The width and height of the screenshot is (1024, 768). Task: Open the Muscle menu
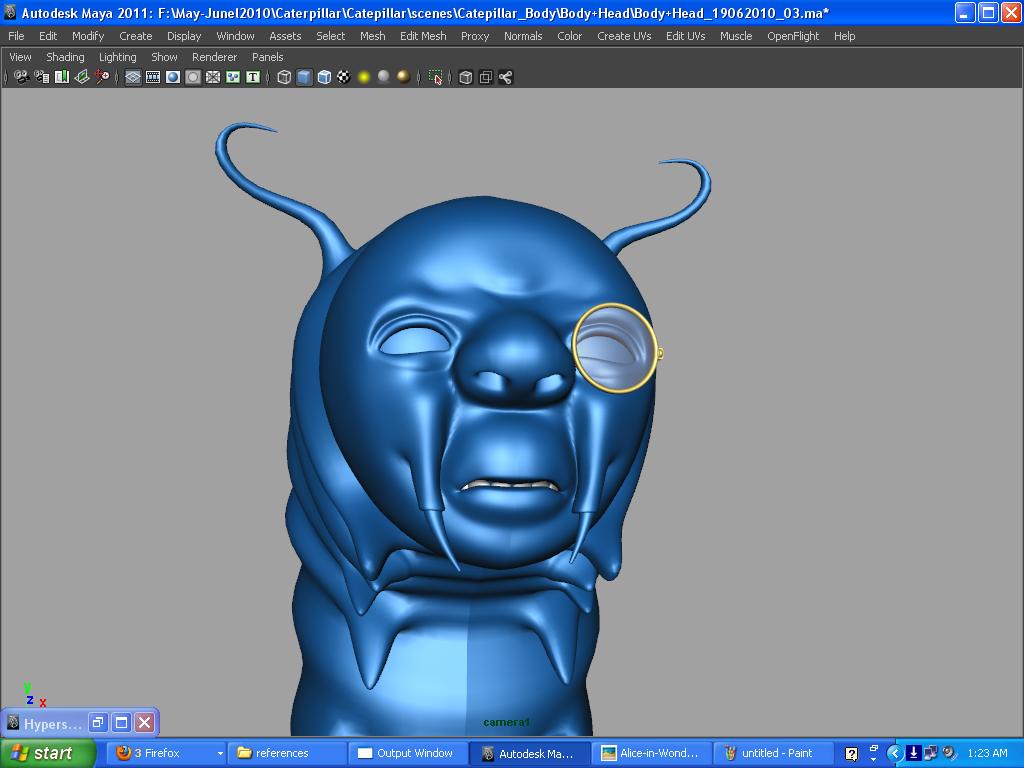(736, 36)
